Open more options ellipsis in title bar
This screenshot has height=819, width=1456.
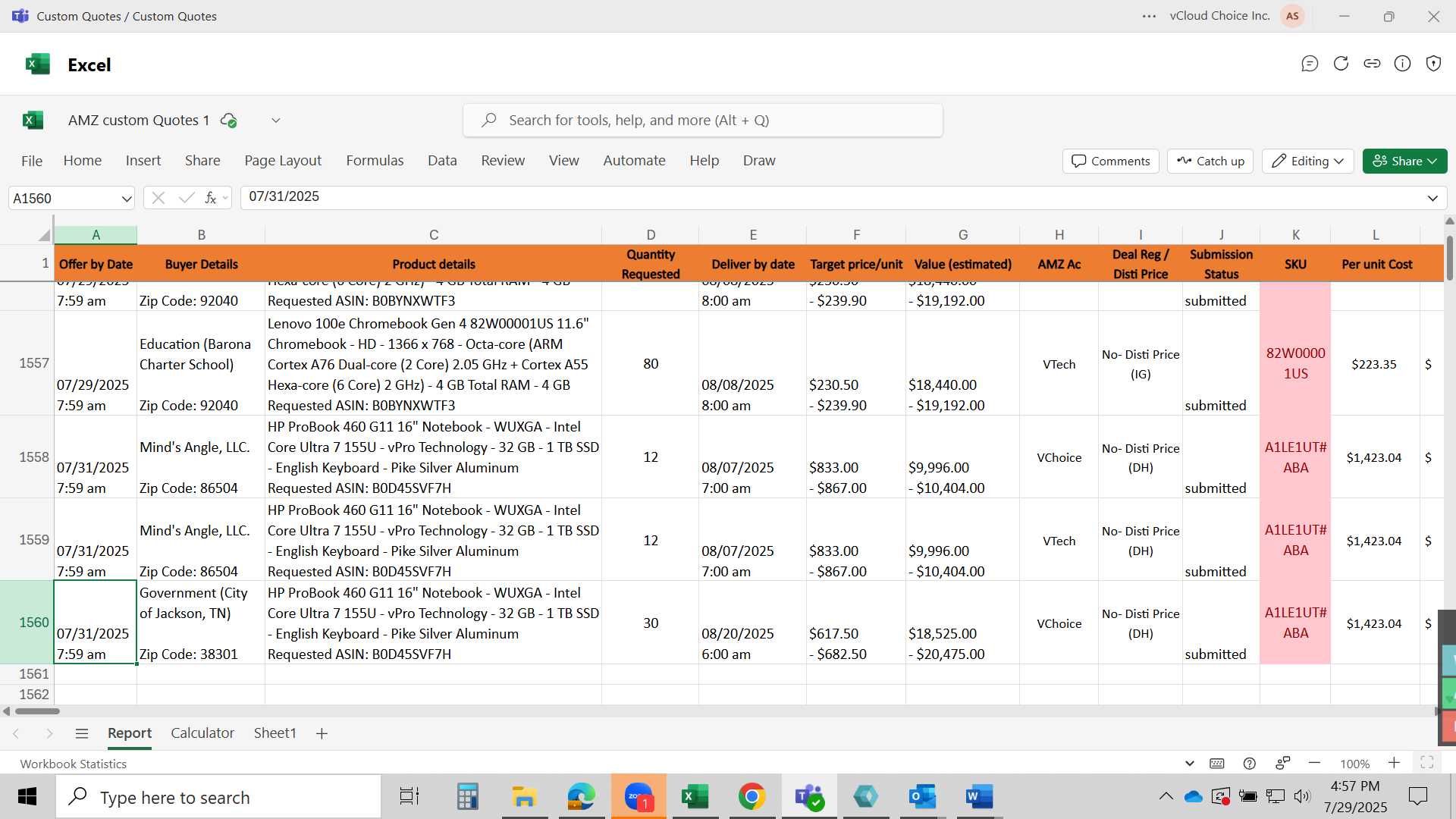point(1150,16)
